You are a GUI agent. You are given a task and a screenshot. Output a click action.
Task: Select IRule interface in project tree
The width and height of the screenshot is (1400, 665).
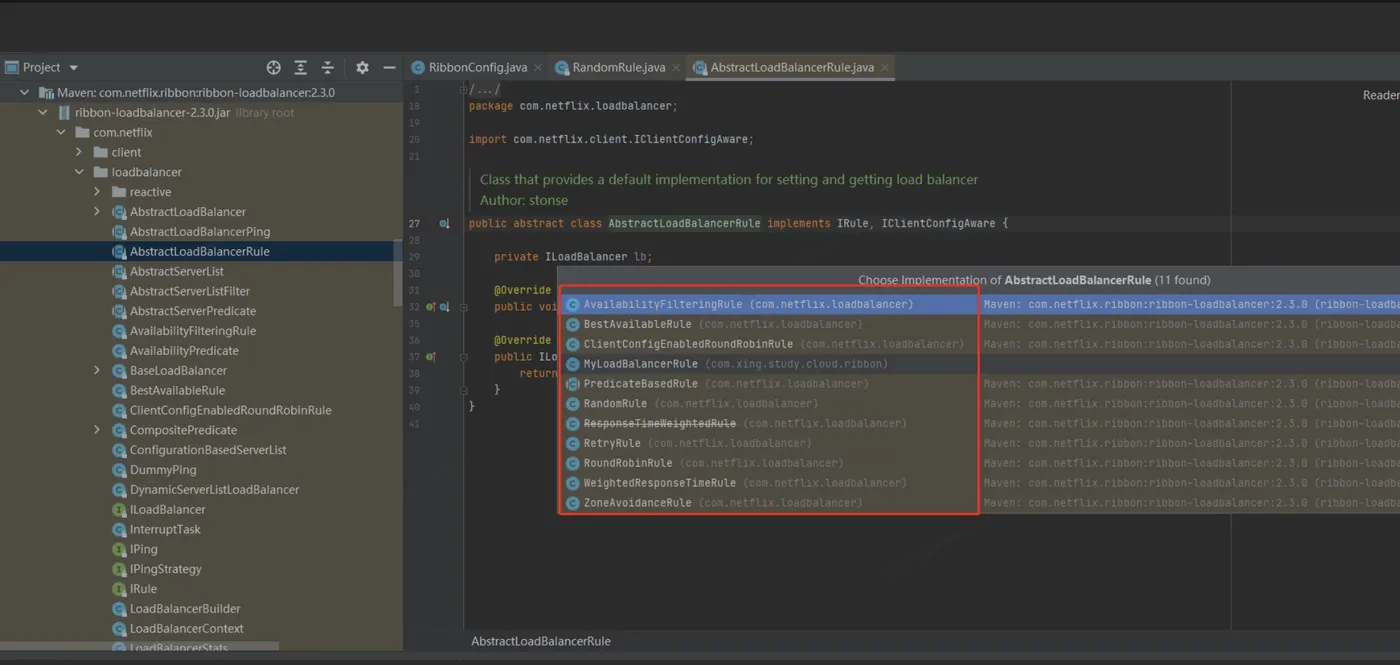(x=143, y=589)
